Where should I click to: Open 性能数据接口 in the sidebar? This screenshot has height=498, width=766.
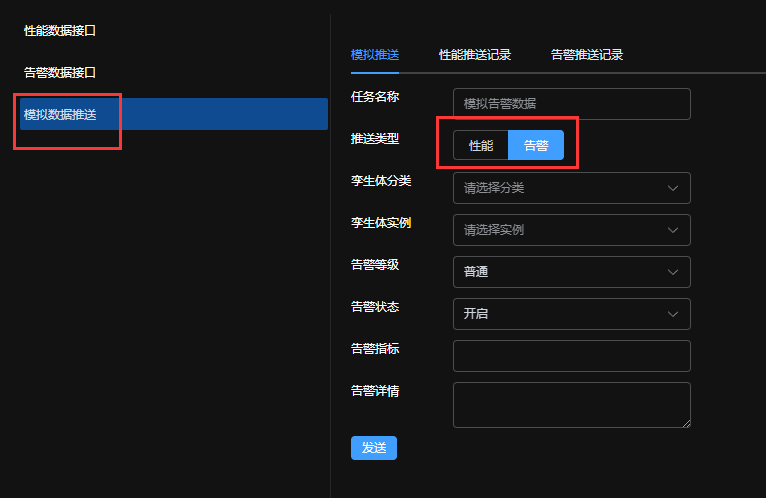60,31
